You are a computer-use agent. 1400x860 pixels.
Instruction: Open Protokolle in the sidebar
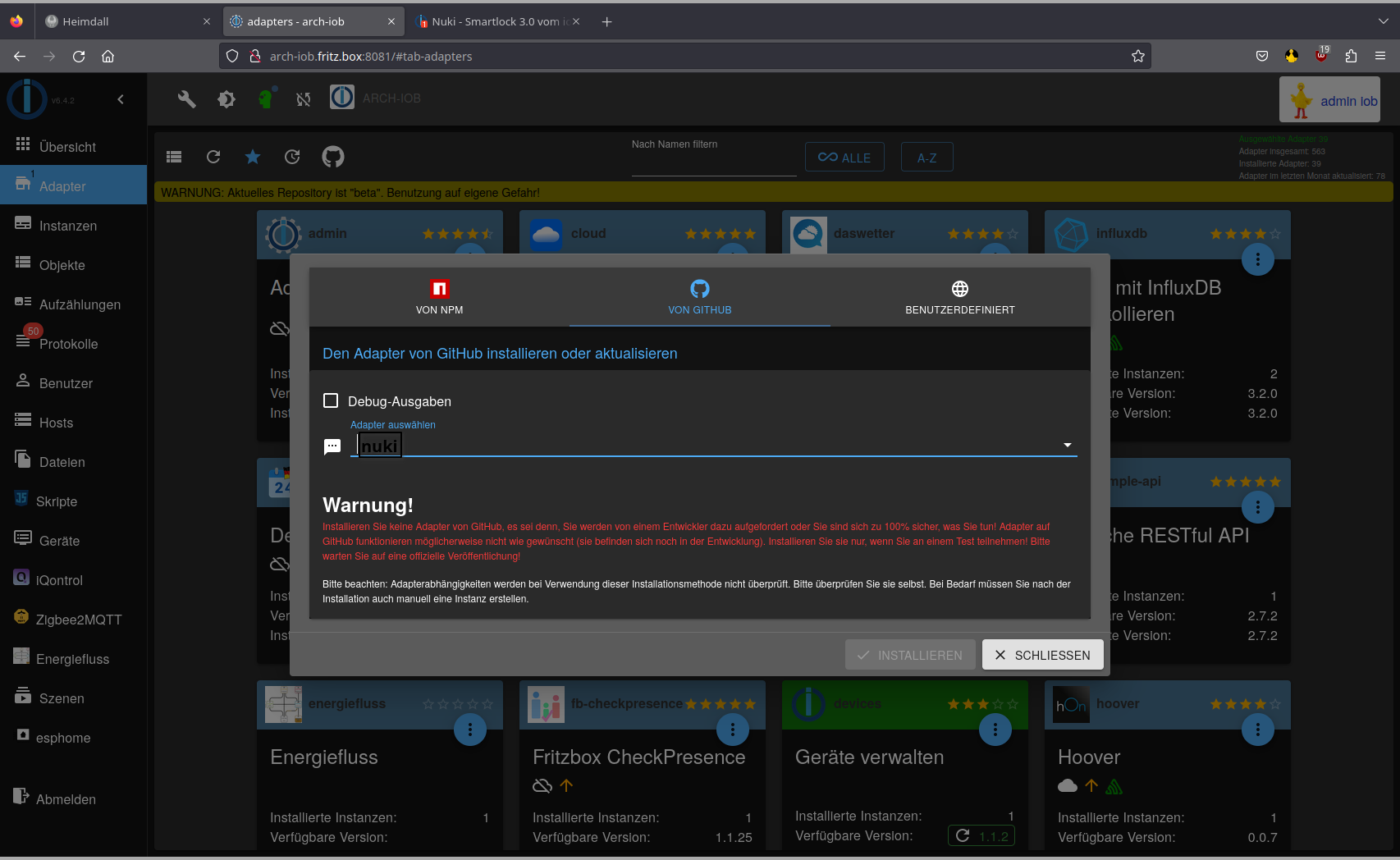click(74, 343)
